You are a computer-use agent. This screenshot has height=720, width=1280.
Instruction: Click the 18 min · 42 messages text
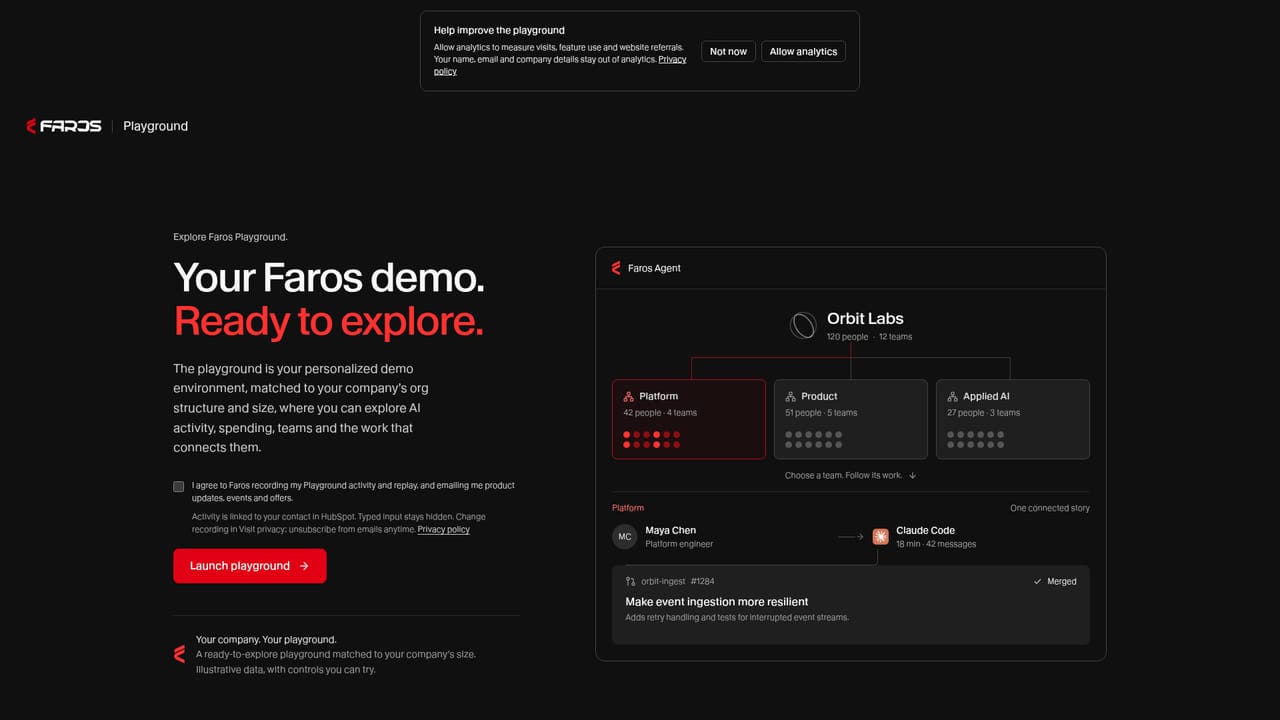click(937, 544)
